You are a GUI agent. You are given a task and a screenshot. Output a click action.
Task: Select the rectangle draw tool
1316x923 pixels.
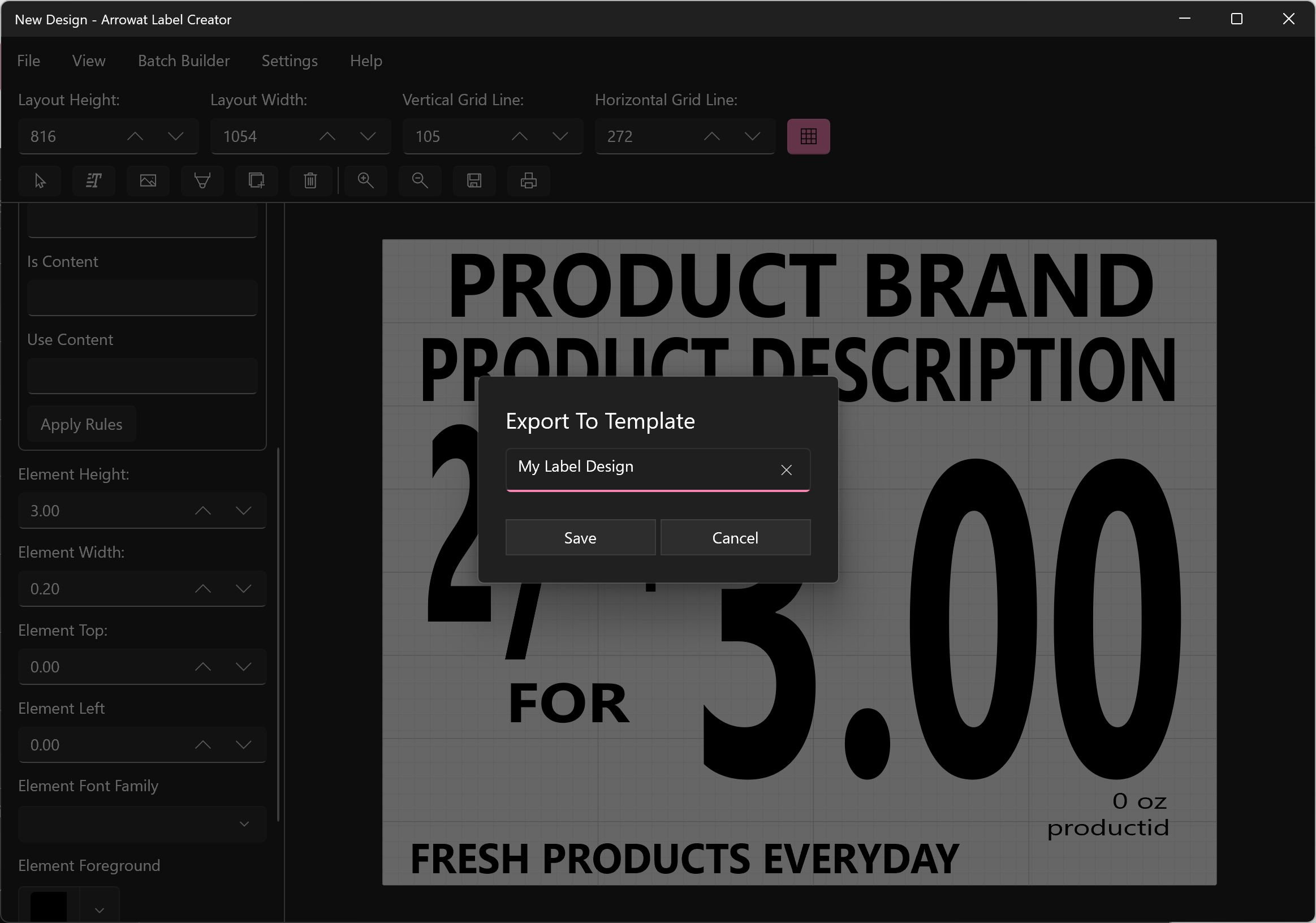click(x=256, y=180)
